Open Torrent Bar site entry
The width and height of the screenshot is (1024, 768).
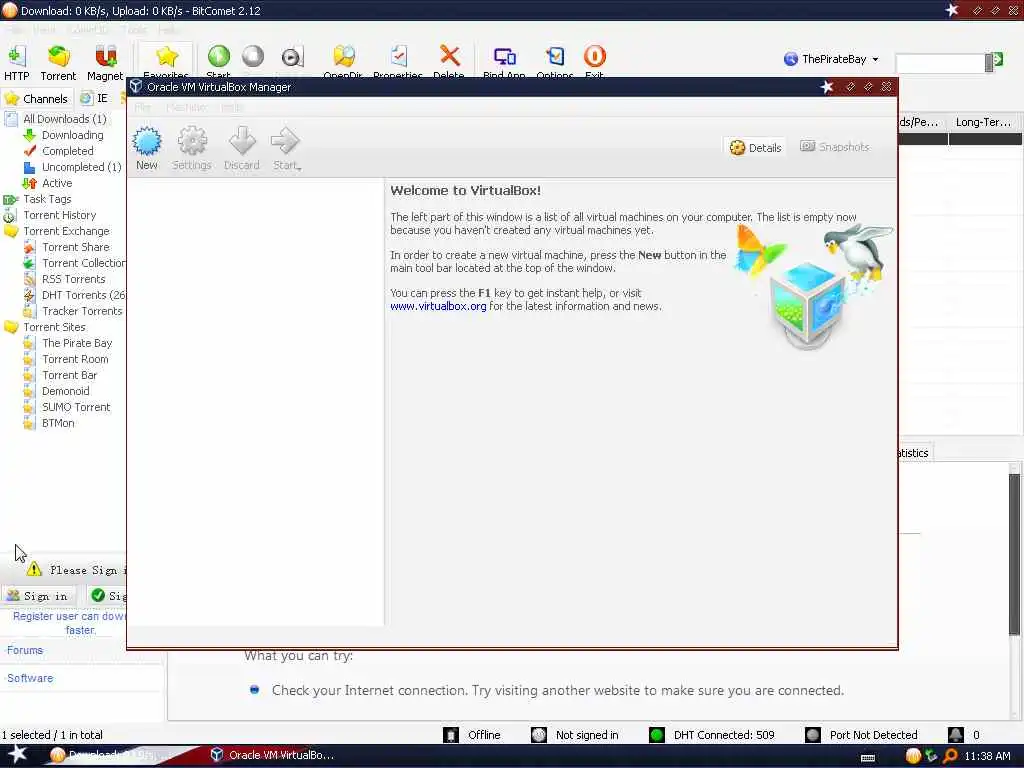point(69,375)
